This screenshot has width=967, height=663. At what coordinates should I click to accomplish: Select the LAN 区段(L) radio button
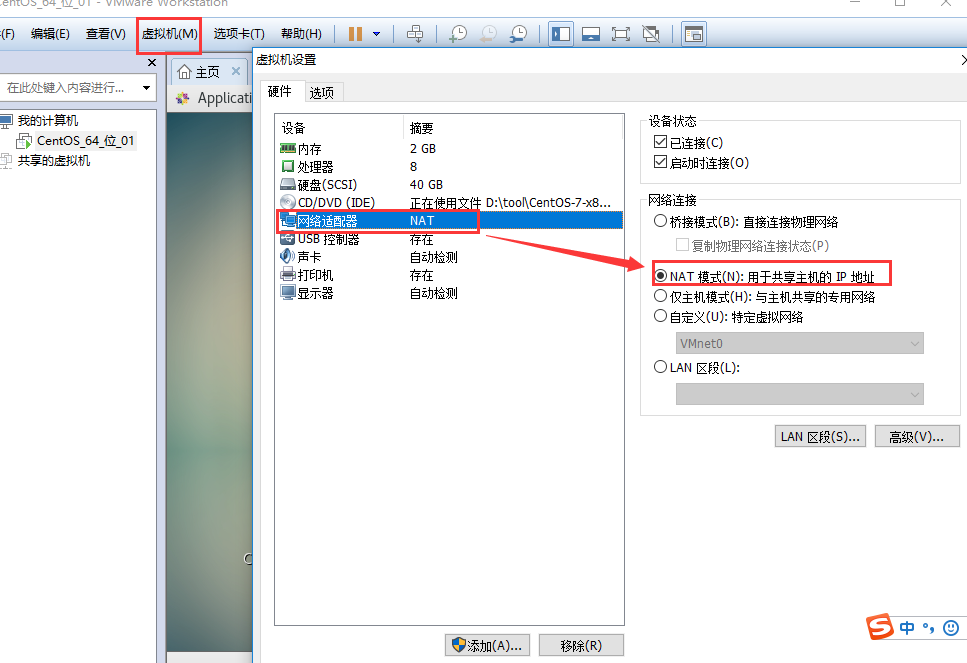tap(660, 367)
